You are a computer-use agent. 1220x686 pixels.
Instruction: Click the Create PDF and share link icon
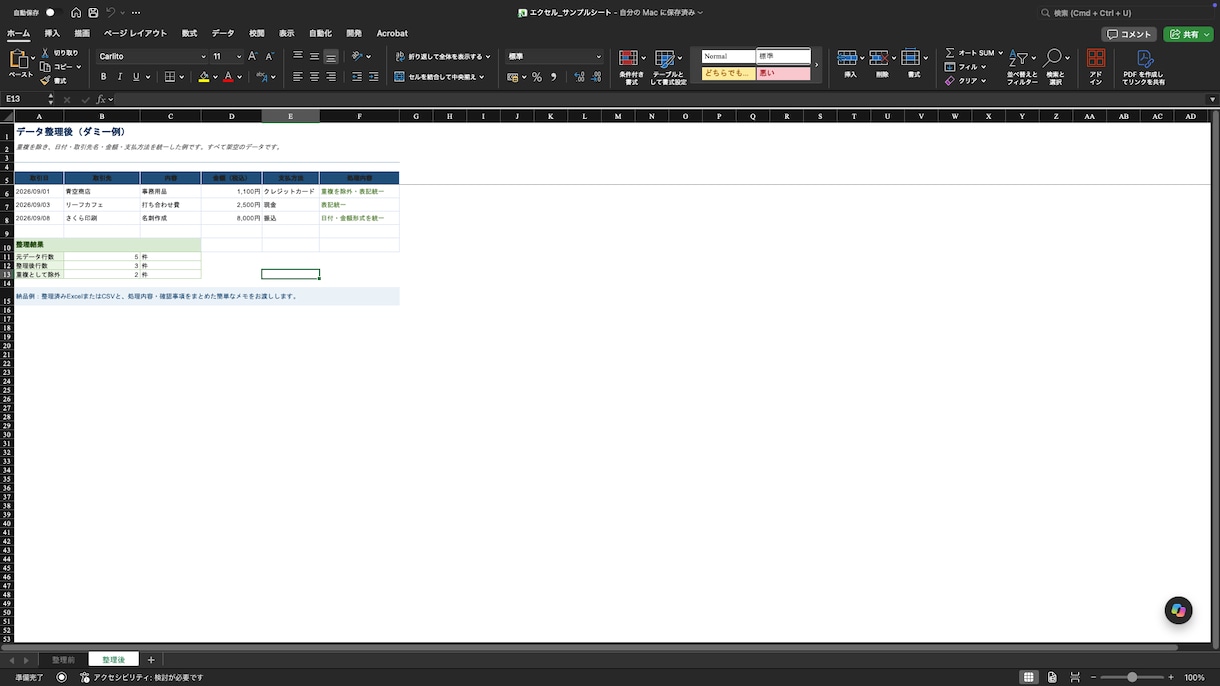click(1145, 59)
